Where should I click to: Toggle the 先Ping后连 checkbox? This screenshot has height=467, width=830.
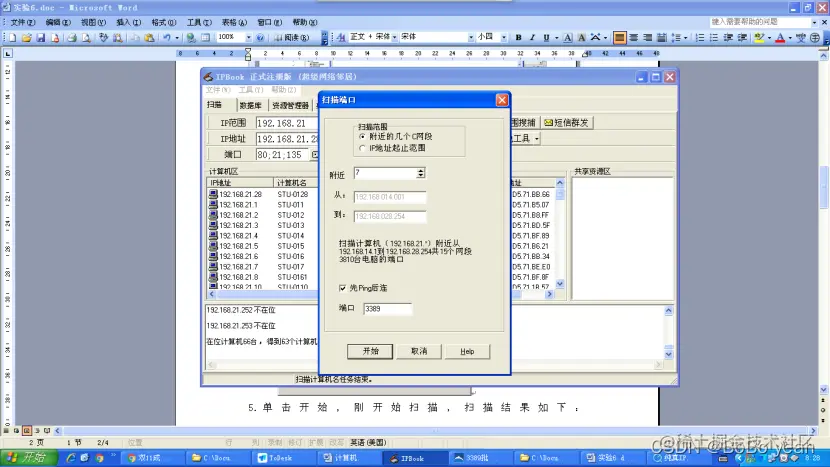pos(342,288)
